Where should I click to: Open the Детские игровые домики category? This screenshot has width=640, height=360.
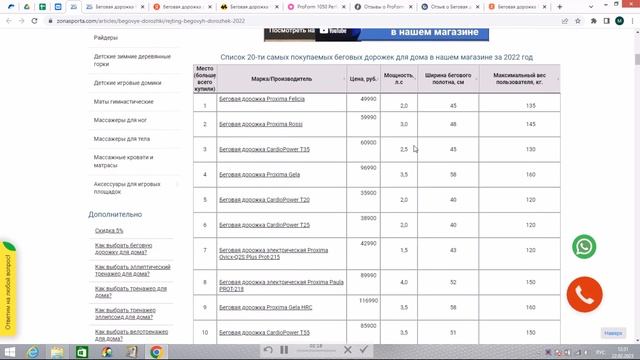click(127, 83)
